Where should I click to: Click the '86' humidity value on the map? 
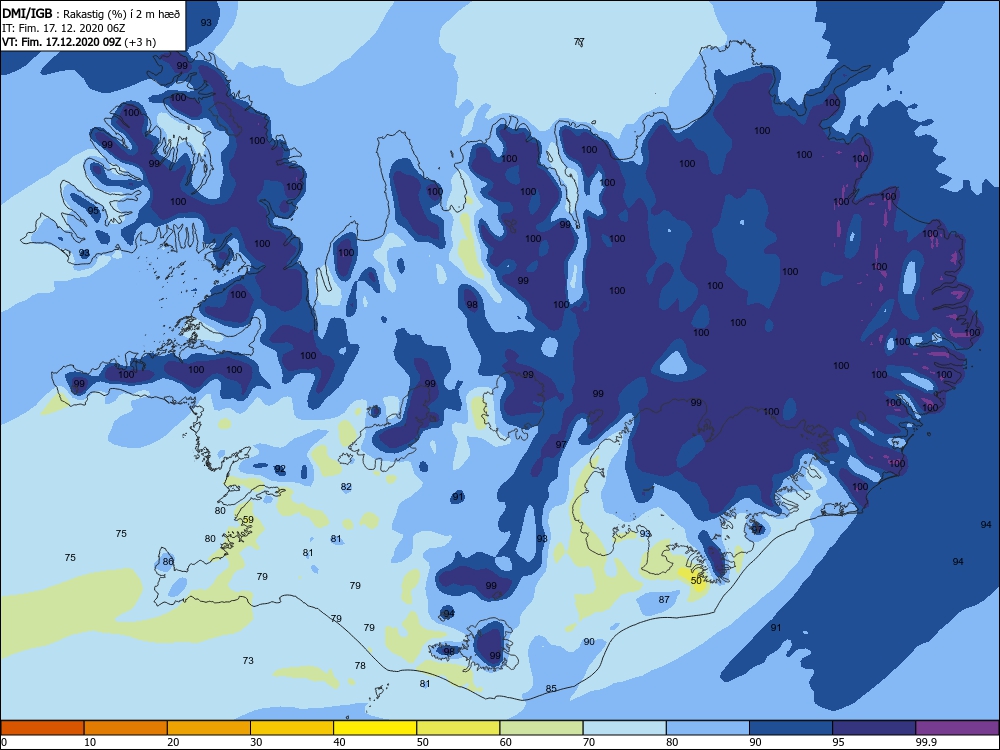coord(168,561)
